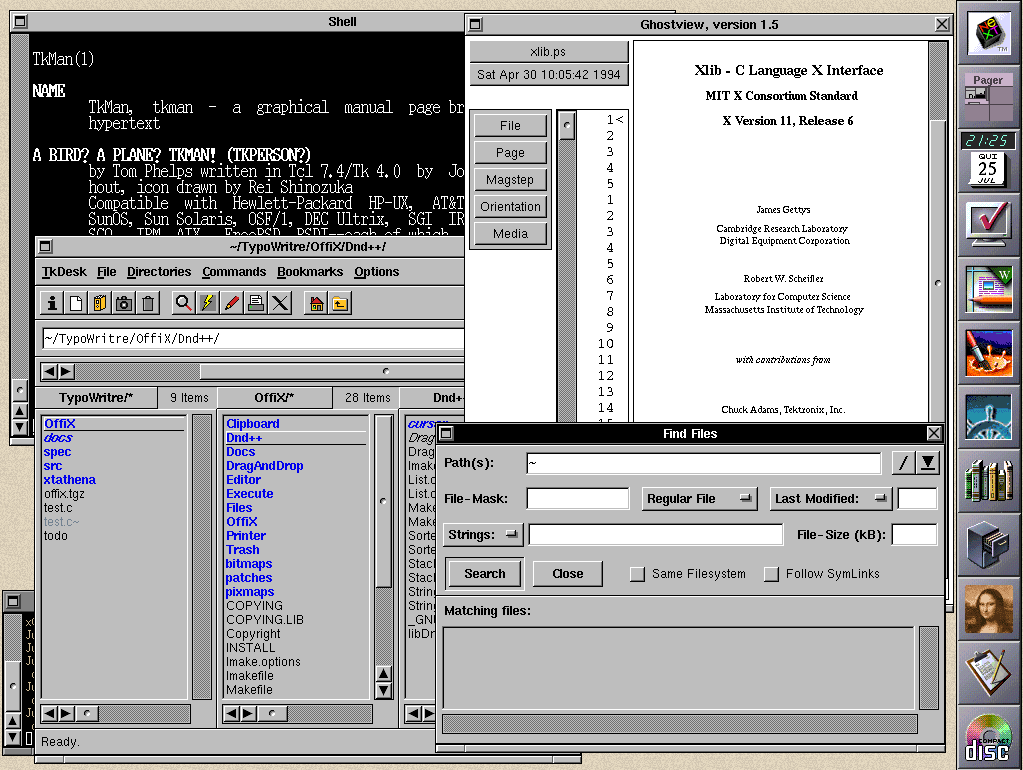1023x770 pixels.
Task: Click the slash button beside Path field
Action: (903, 463)
